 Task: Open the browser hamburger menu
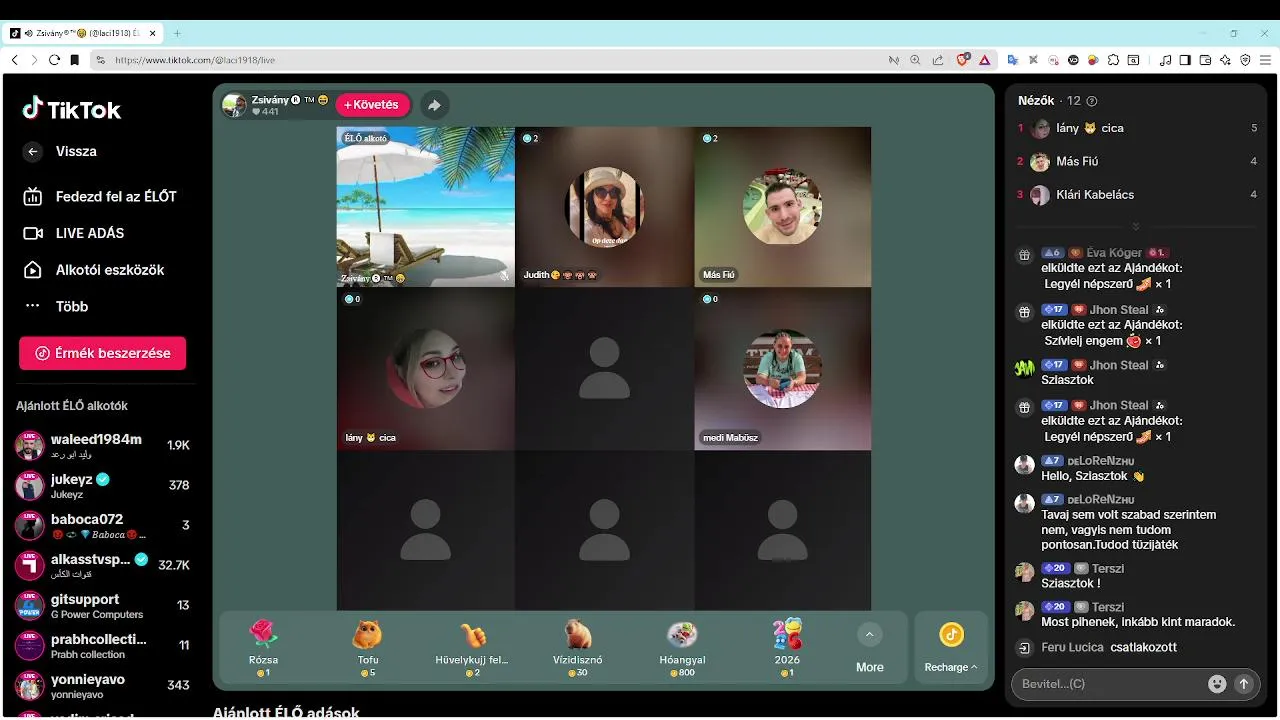(x=1265, y=60)
